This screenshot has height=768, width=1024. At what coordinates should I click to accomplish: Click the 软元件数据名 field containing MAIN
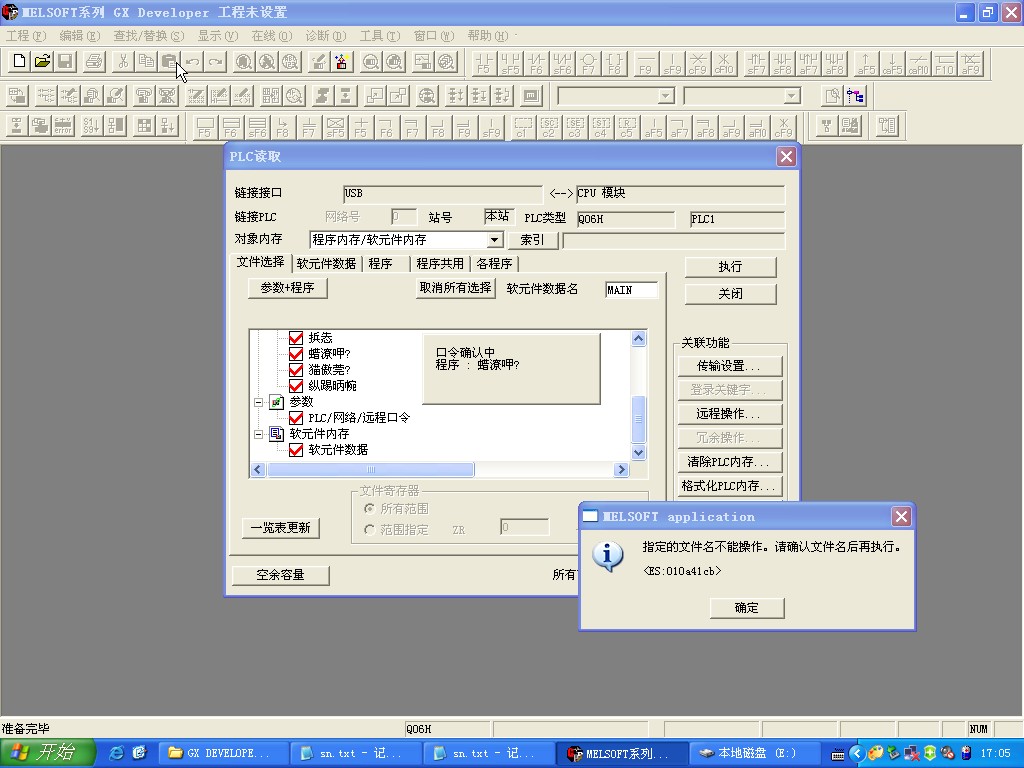tap(632, 290)
